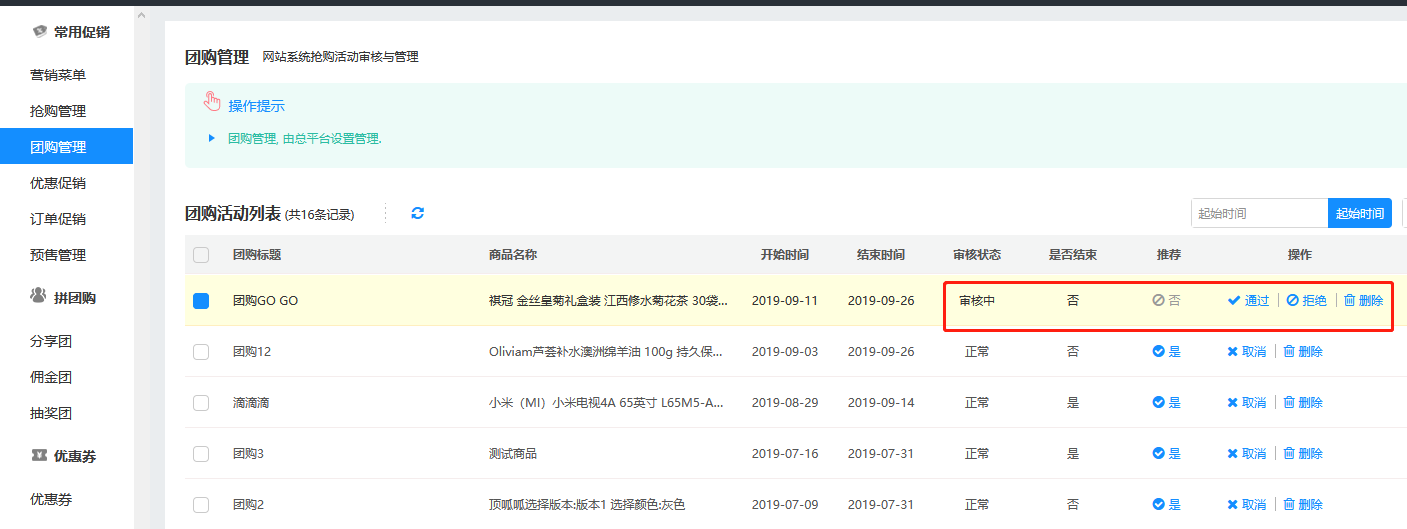The height and width of the screenshot is (529, 1407).
Task: Go to 预售管理 sidebar menu item
Action: click(58, 255)
